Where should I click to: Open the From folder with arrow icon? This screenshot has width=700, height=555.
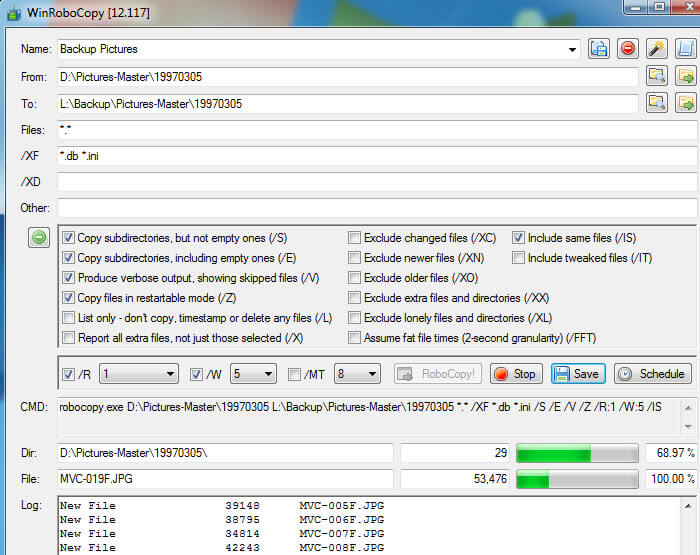[x=686, y=76]
